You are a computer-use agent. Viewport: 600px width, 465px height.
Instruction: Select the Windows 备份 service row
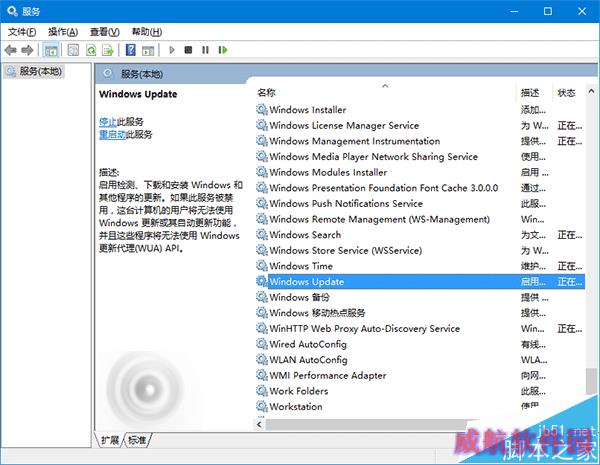420,297
